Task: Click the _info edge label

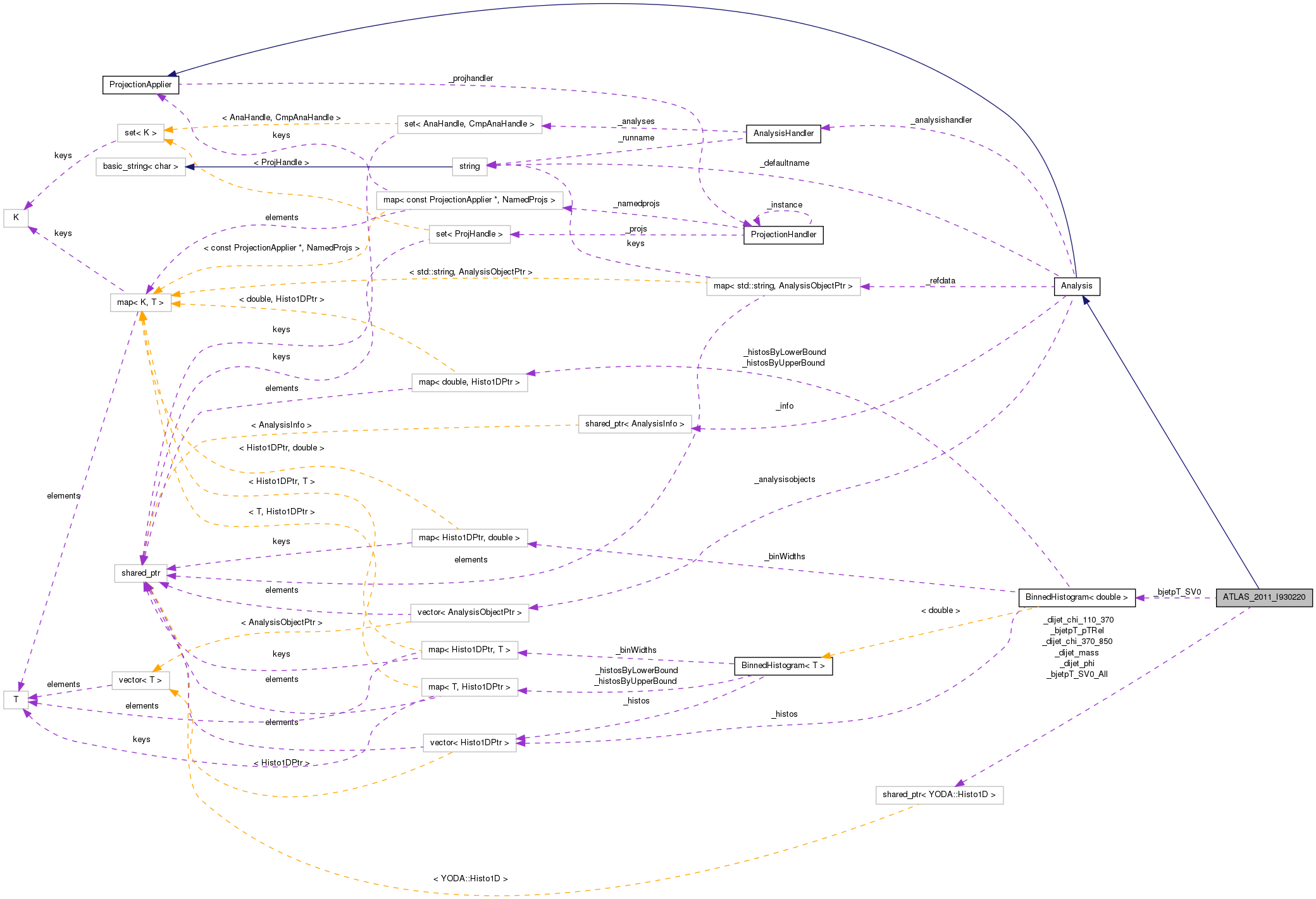Action: coord(785,406)
